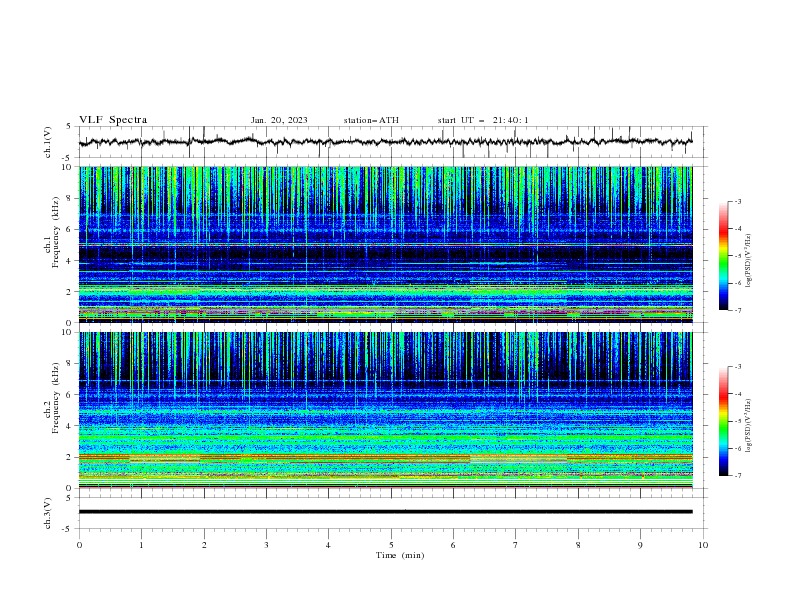Click the "-7" label on ch.2 color bar

pyautogui.click(x=737, y=476)
